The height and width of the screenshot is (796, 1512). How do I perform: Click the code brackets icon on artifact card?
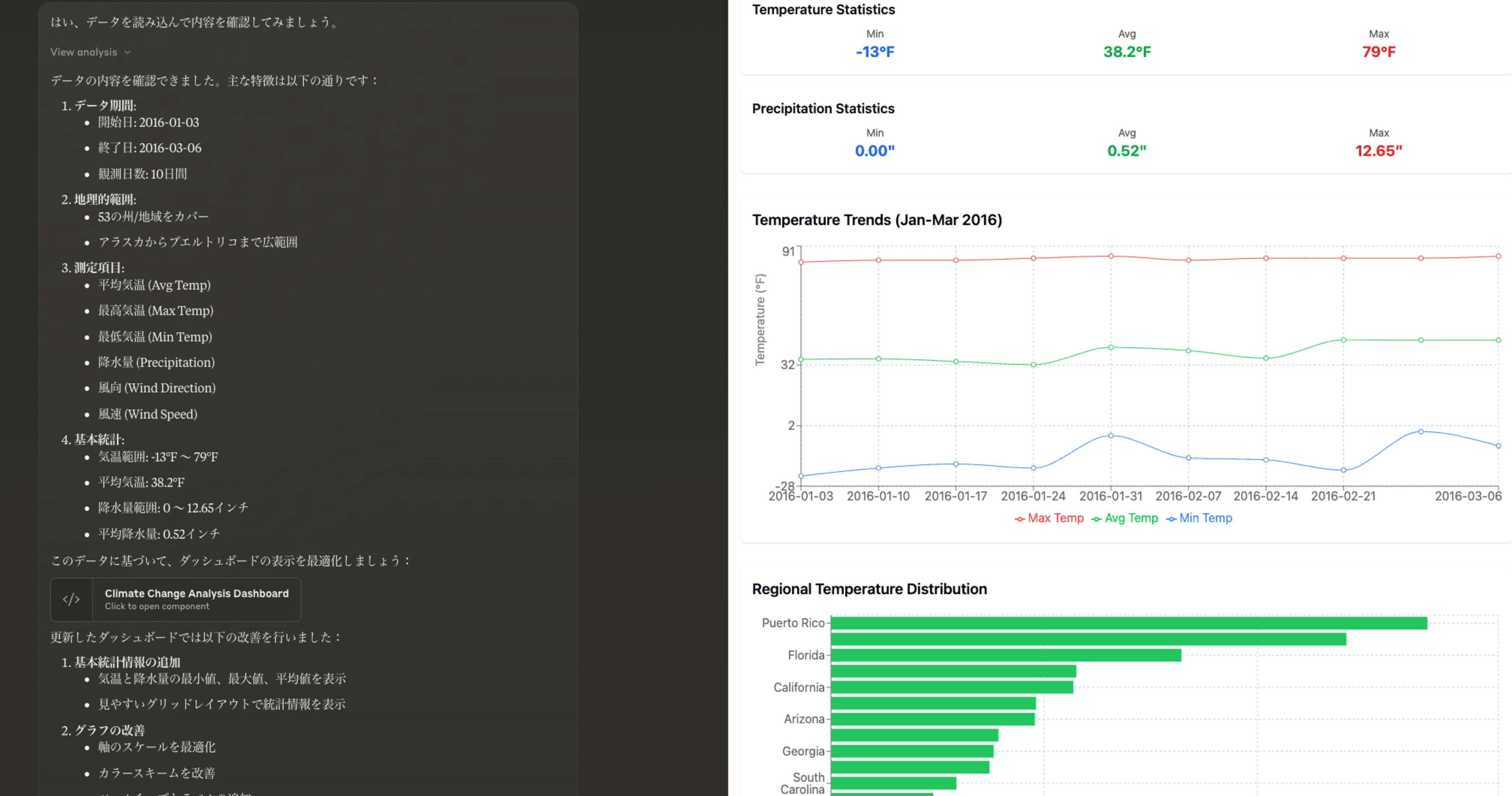pos(71,599)
